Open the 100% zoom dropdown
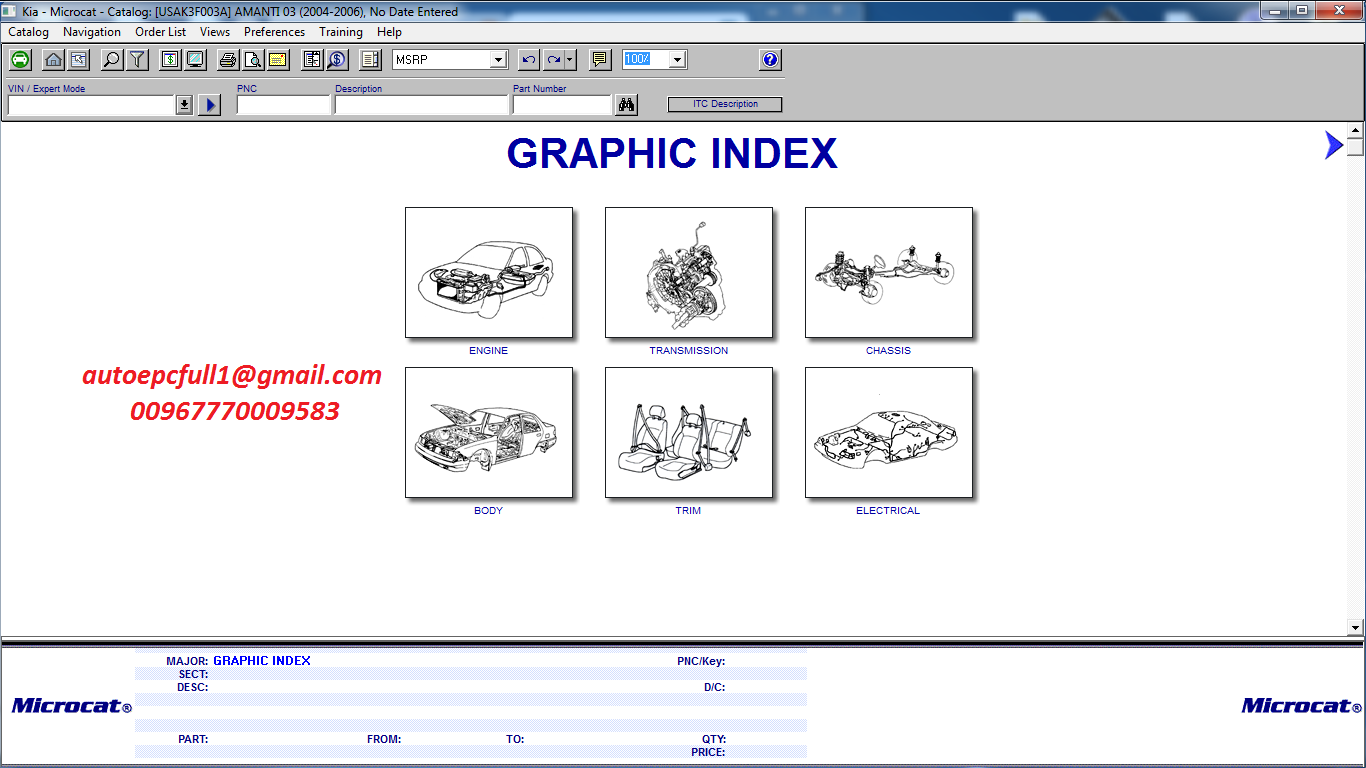1366x768 pixels. 677,60
